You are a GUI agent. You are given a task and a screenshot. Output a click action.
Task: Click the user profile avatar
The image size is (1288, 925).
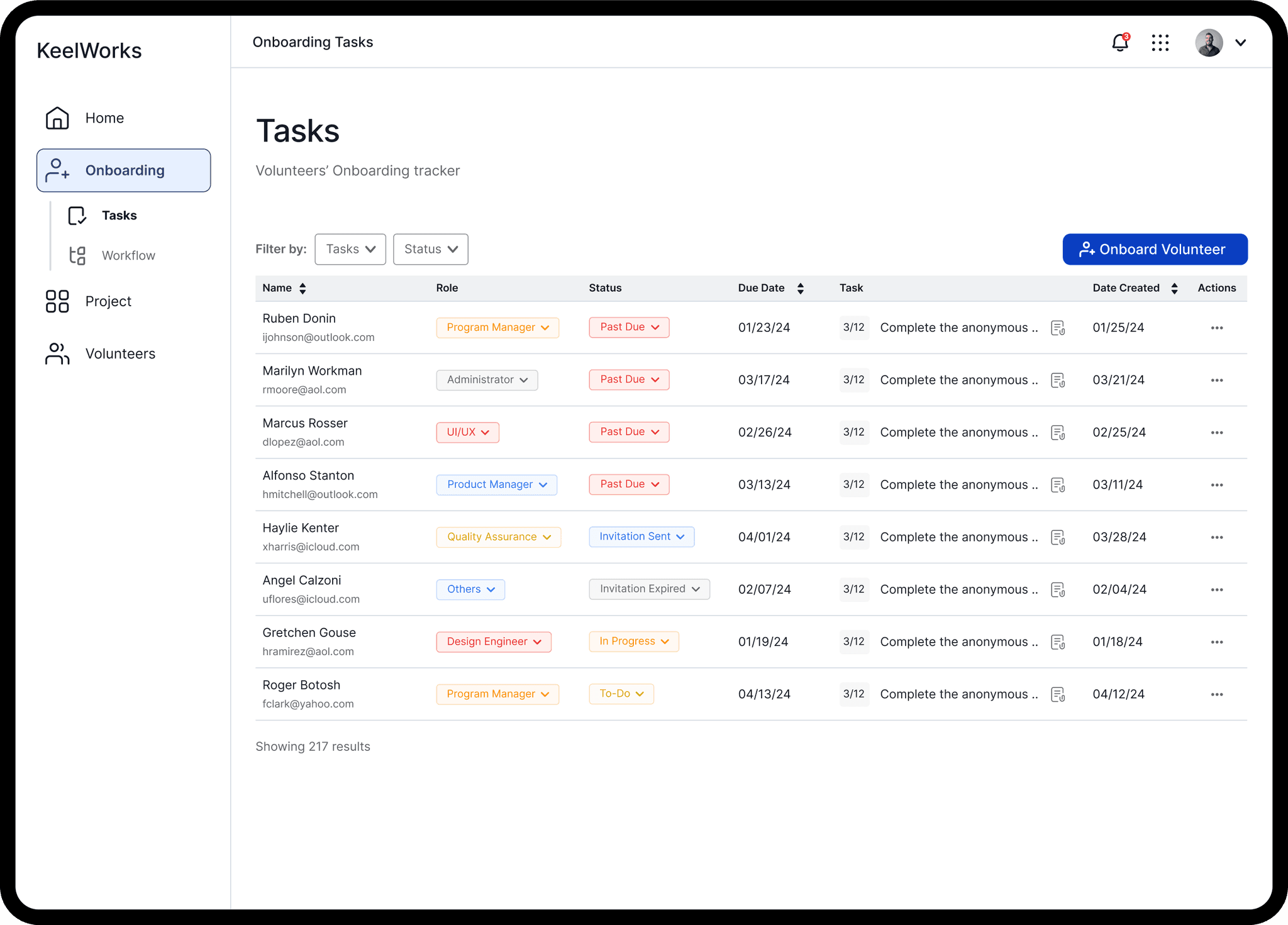pos(1208,43)
